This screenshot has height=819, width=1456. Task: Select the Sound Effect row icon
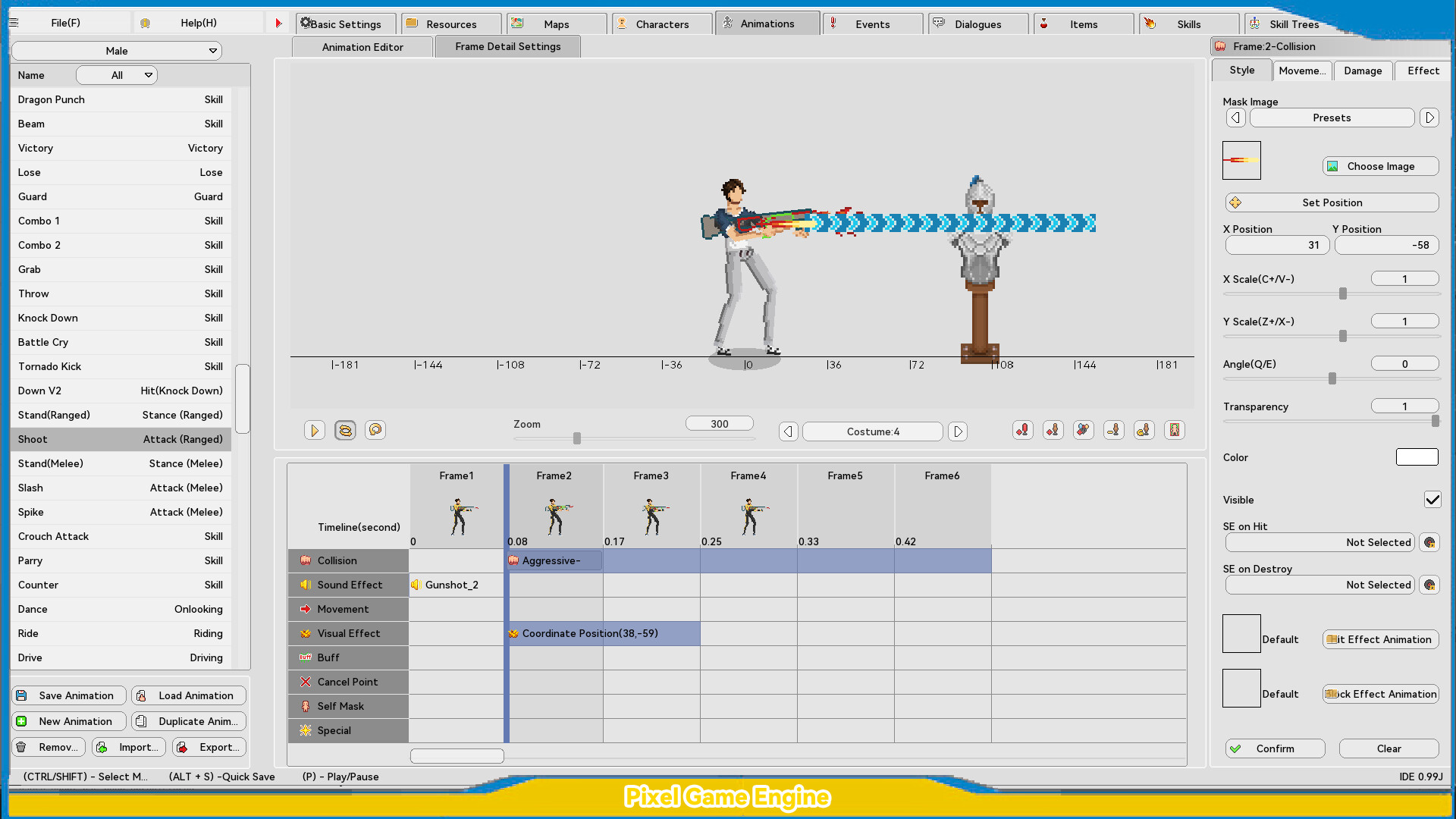pyautogui.click(x=306, y=585)
